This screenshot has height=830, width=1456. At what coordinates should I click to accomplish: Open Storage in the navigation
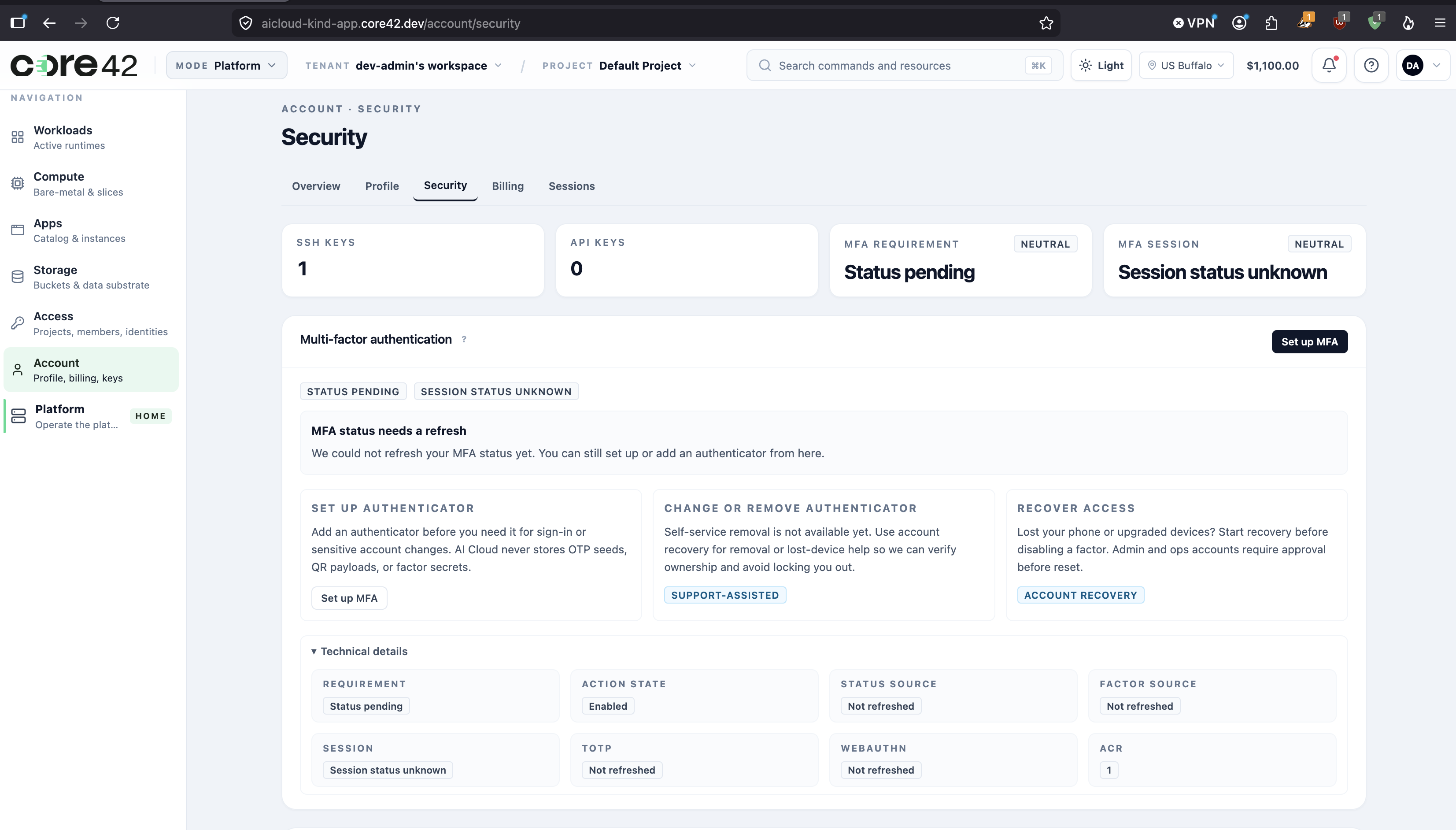[91, 277]
